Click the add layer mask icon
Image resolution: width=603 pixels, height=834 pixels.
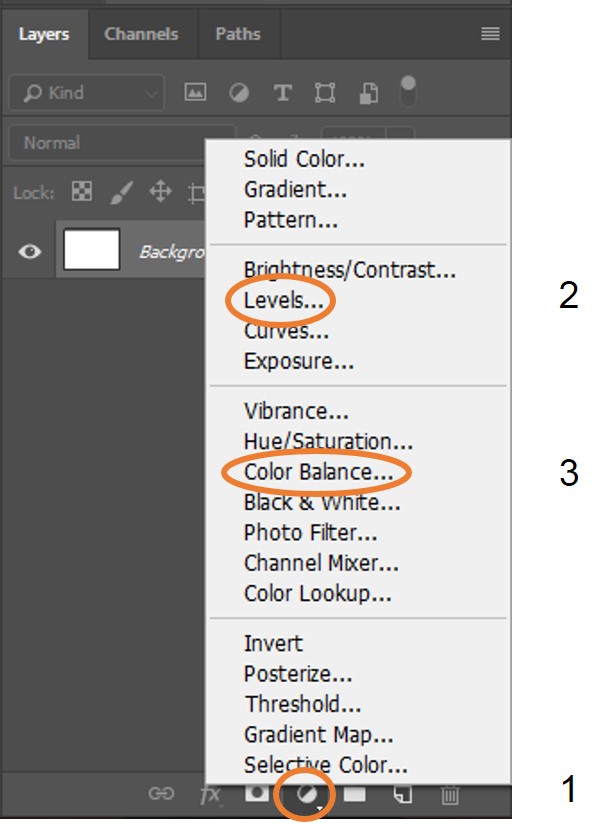[x=258, y=793]
